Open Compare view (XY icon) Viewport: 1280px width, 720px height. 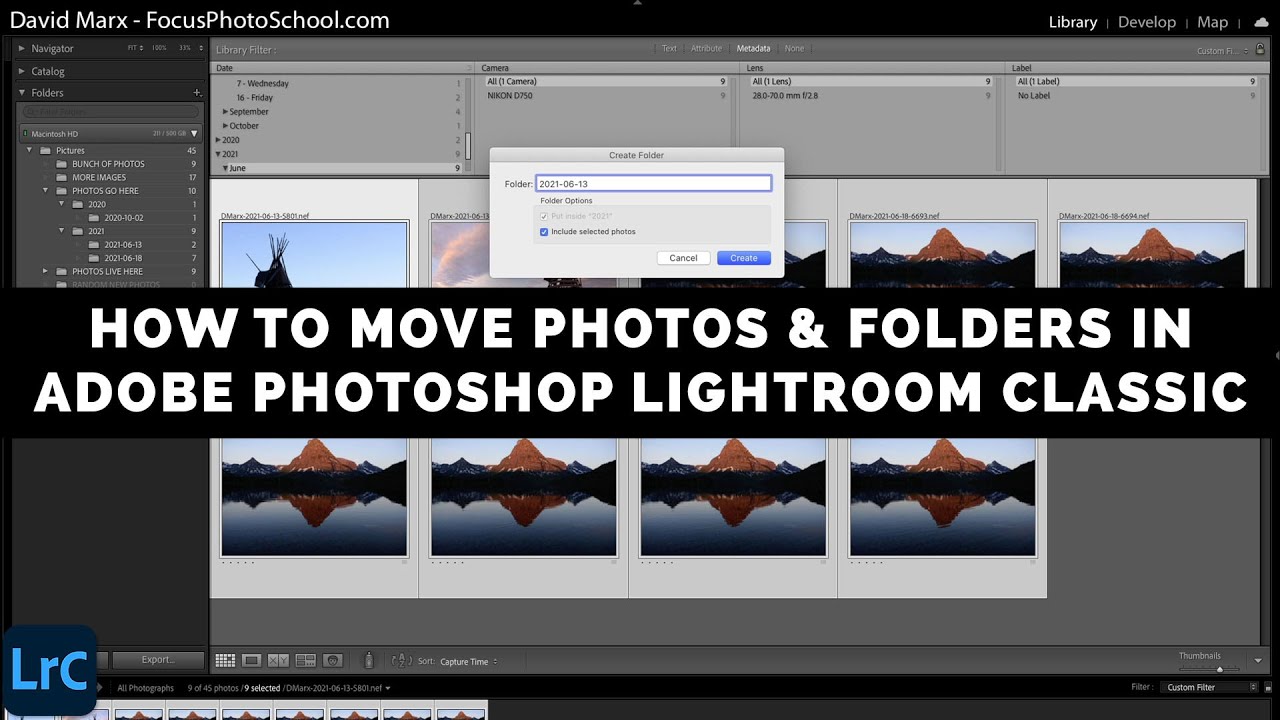tap(278, 660)
